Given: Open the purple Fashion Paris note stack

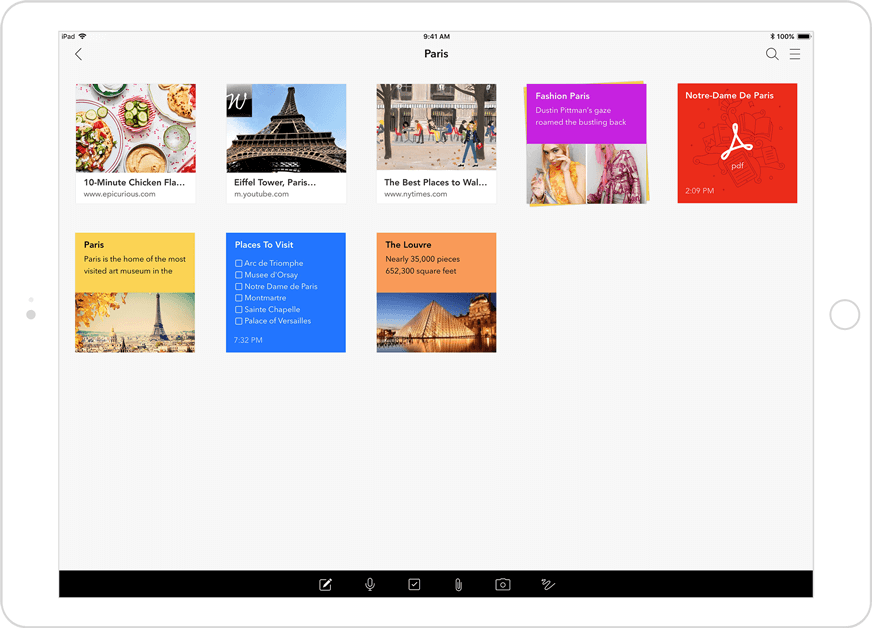Looking at the screenshot, I should (586, 143).
